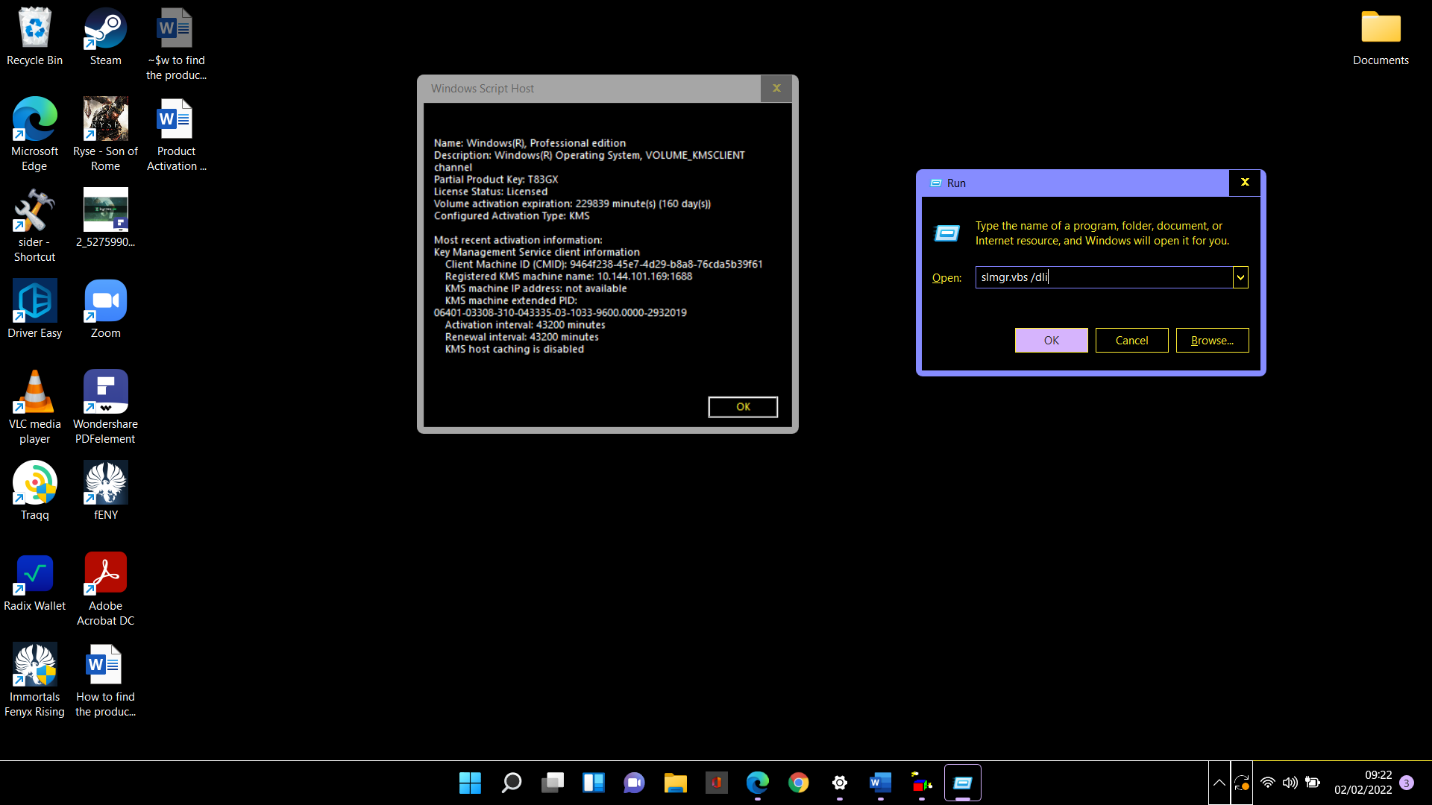Launch Adobe Acrobat DC

(105, 574)
